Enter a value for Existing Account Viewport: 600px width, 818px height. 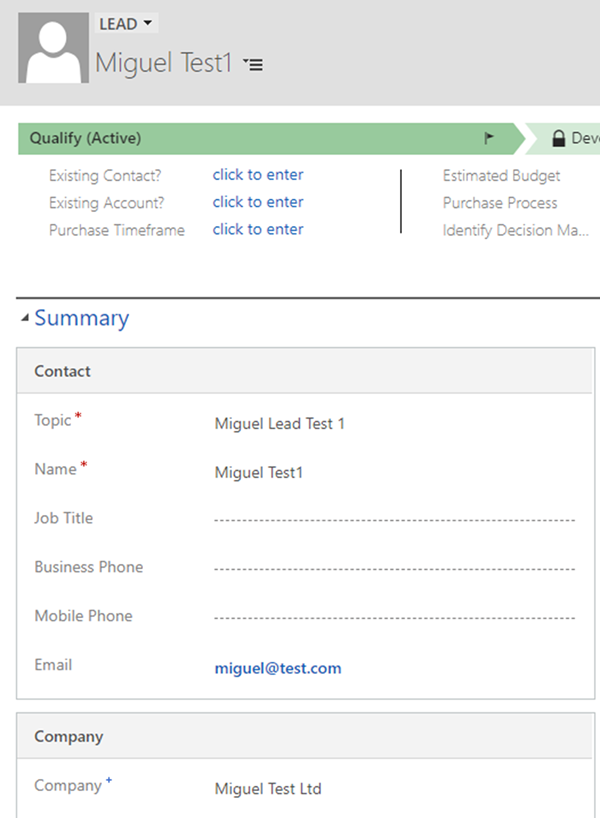258,202
